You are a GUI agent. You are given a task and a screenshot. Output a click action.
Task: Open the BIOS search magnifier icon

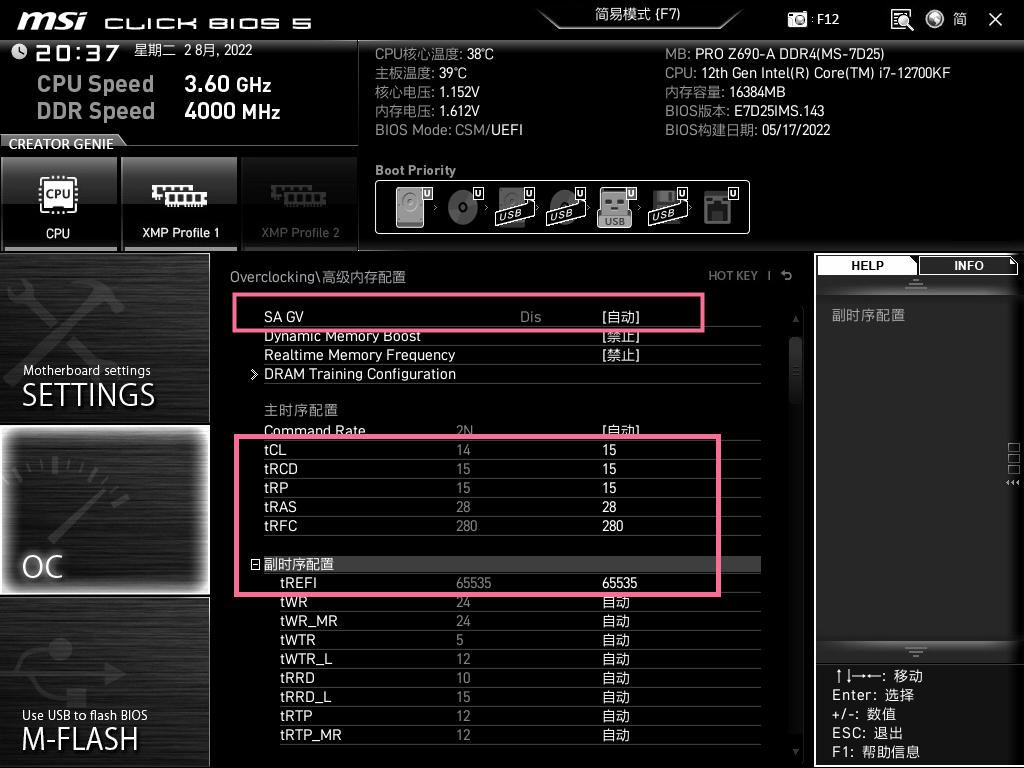pyautogui.click(x=902, y=19)
